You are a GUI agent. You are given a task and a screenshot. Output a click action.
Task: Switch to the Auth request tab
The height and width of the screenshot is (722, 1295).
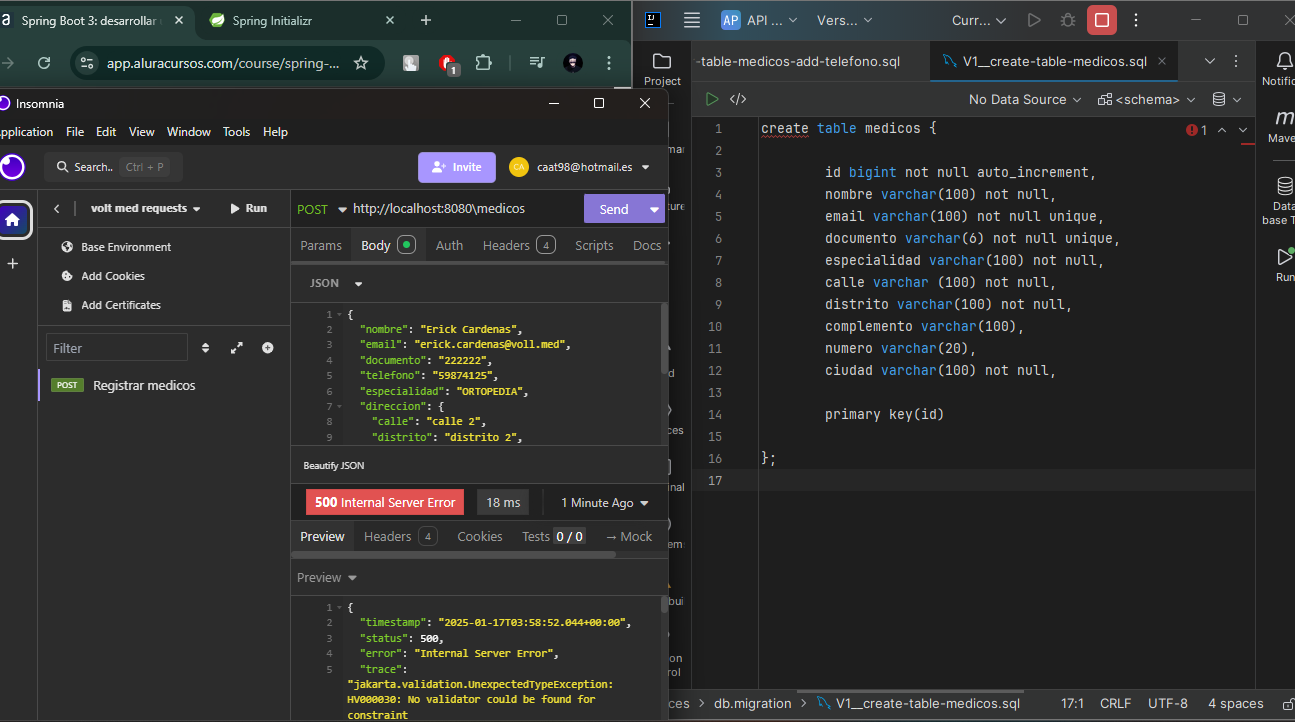449,245
